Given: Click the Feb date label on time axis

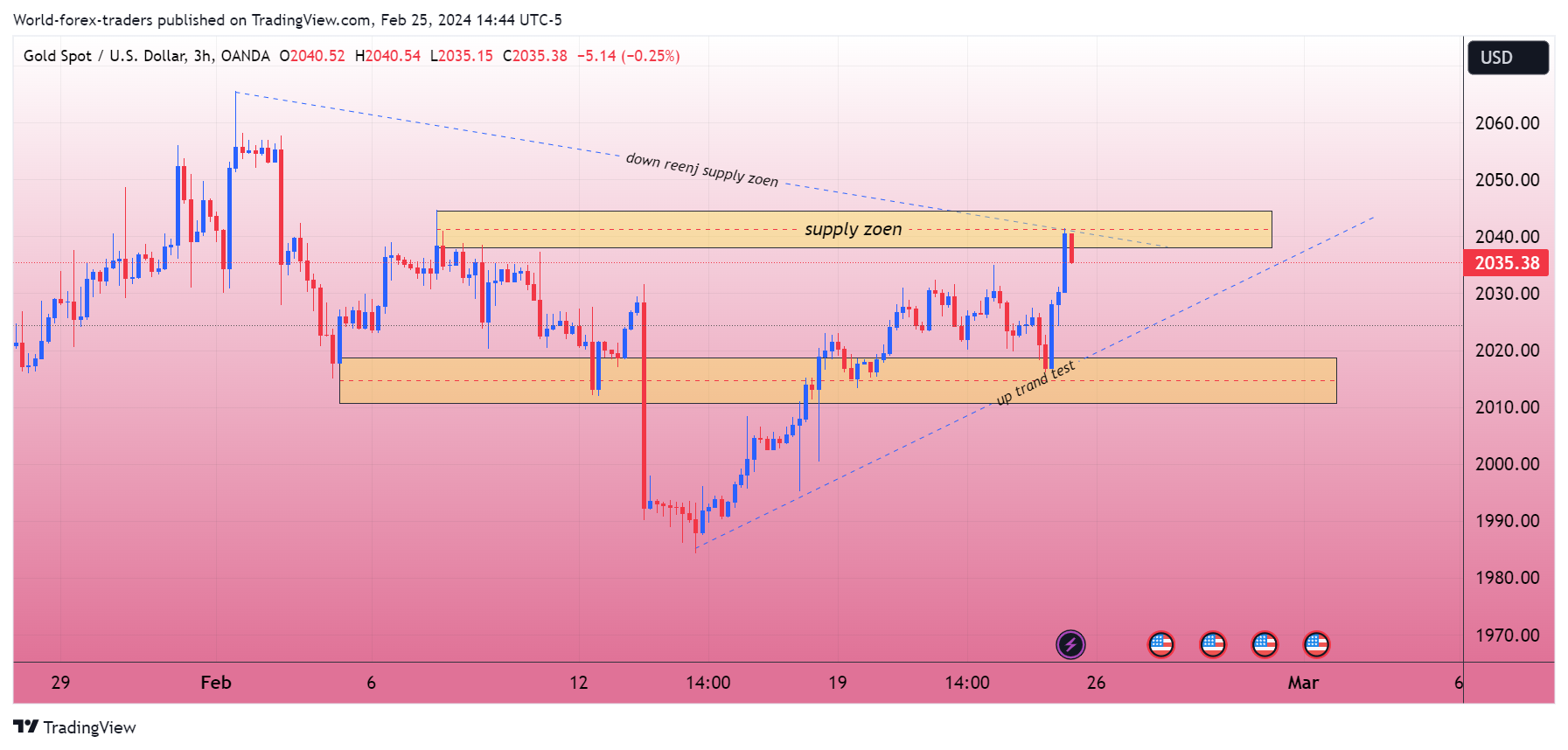Looking at the screenshot, I should [x=216, y=683].
